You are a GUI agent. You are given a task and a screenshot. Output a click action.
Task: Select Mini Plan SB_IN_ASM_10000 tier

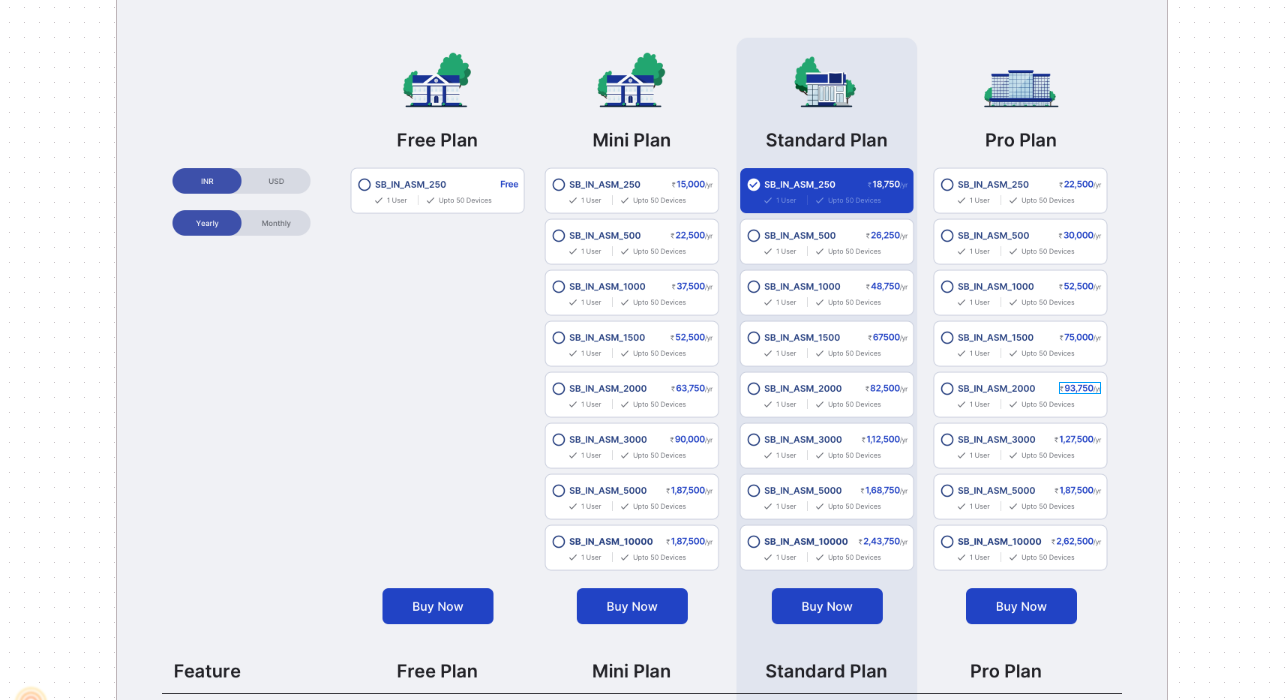tap(559, 542)
